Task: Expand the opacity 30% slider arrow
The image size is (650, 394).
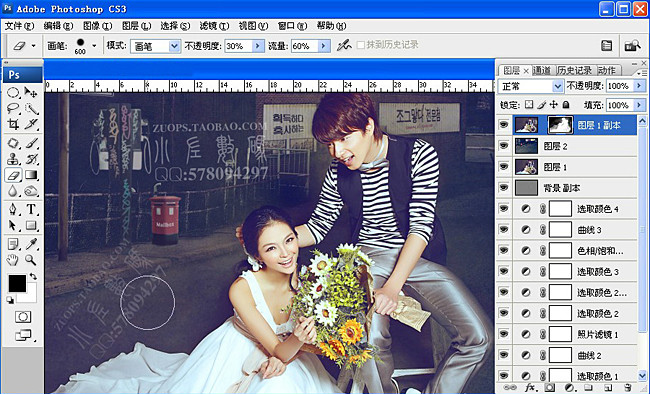Action: (258, 46)
